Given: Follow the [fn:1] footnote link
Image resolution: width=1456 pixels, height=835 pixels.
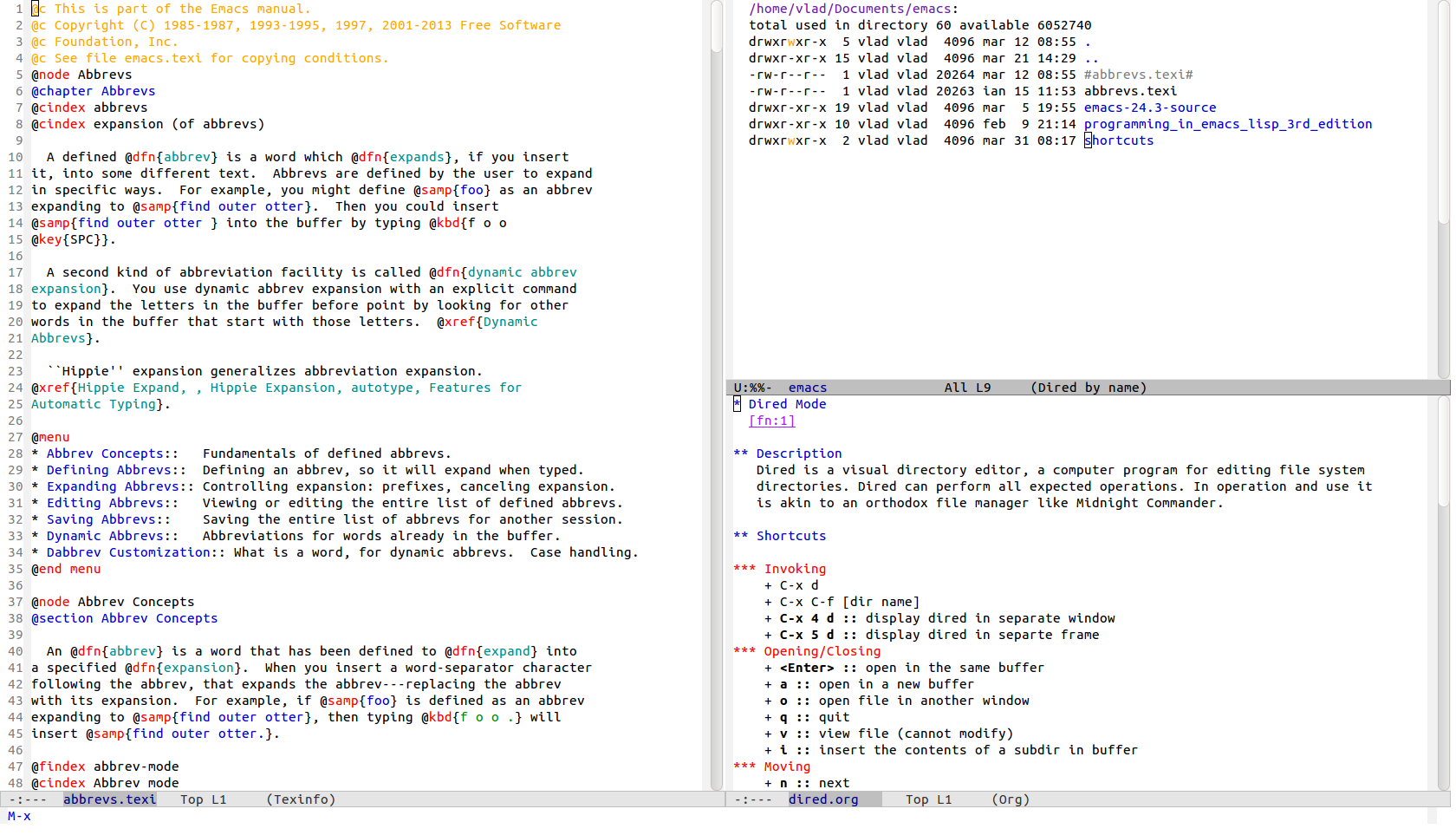Looking at the screenshot, I should [x=771, y=421].
